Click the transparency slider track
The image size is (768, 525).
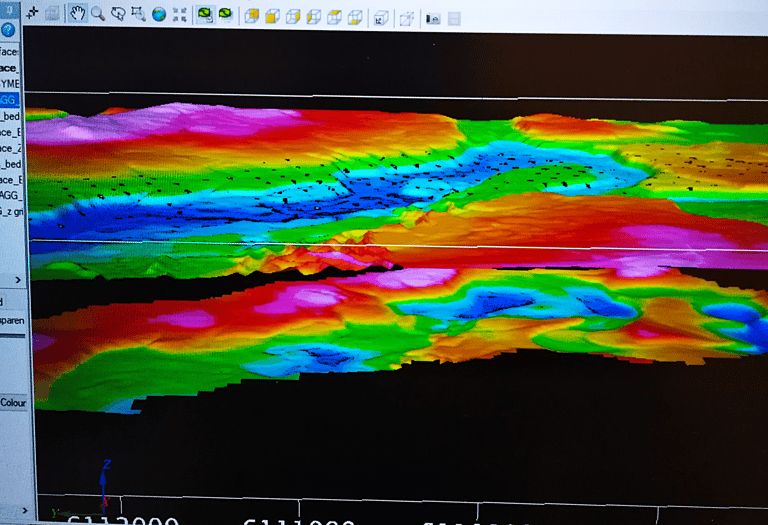(13, 336)
